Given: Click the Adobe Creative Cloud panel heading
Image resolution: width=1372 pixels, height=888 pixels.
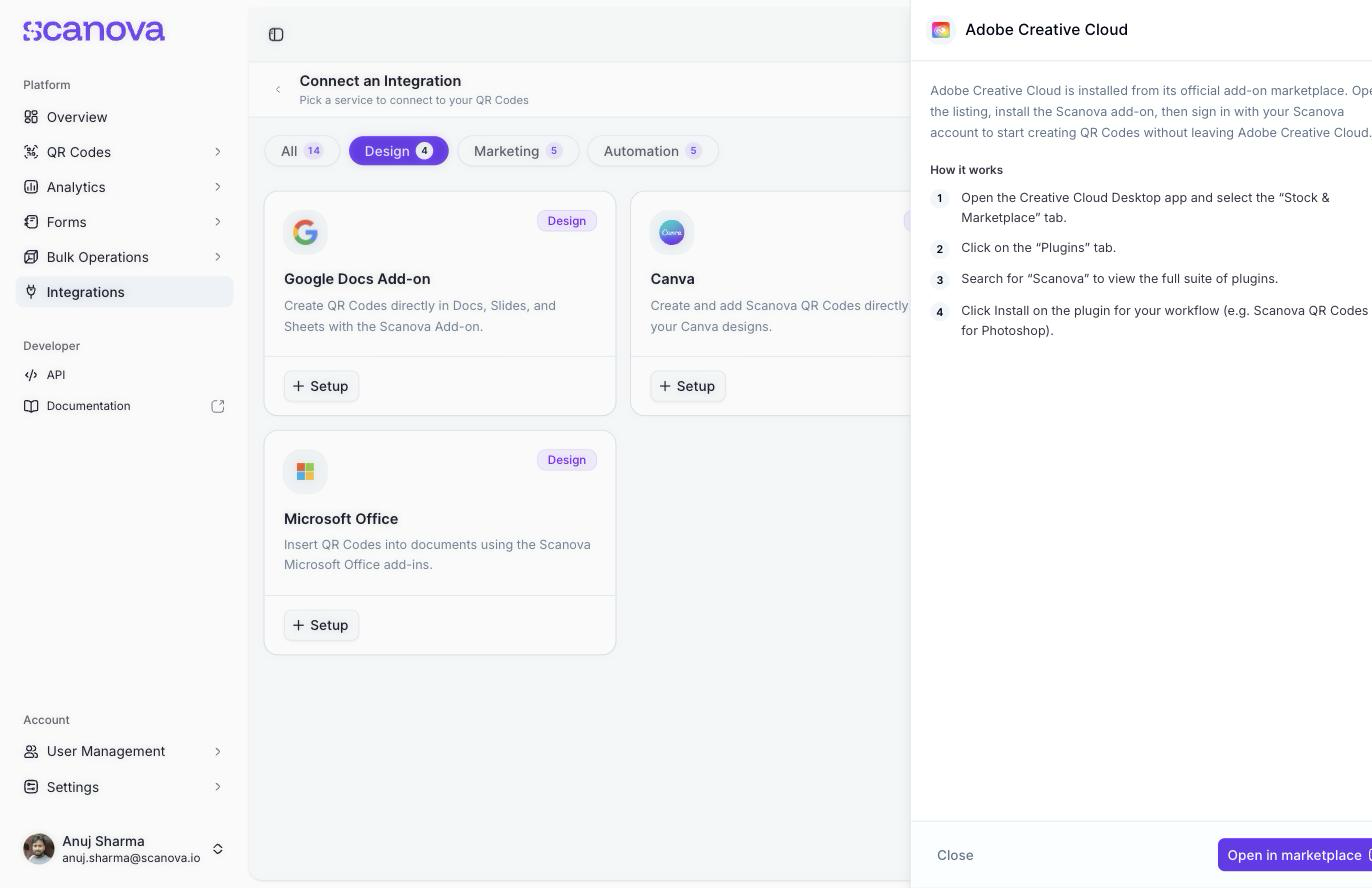Looking at the screenshot, I should (x=1046, y=30).
